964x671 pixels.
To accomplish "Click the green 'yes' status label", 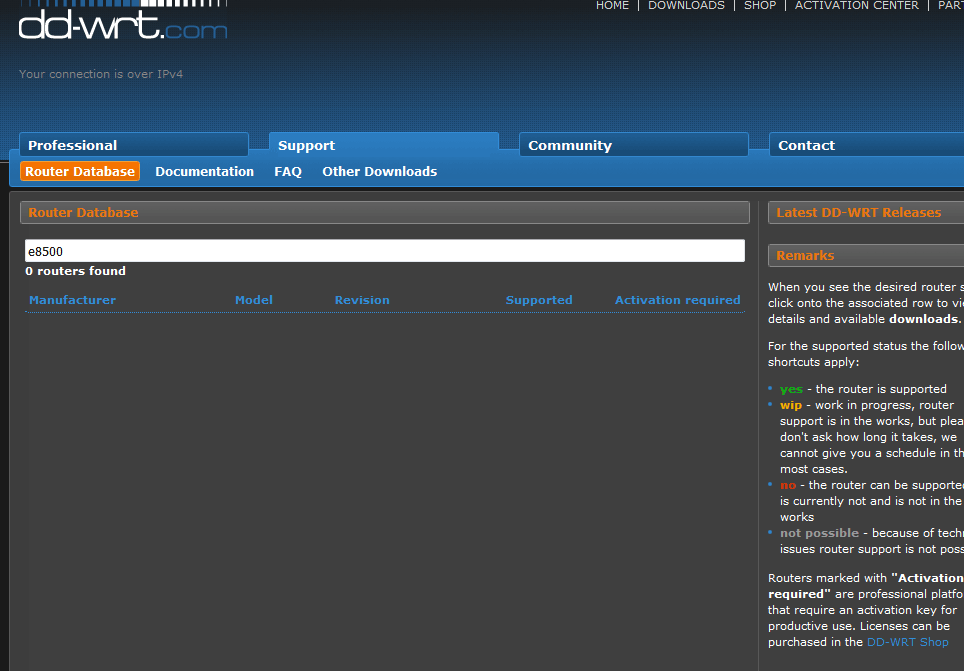I will pyautogui.click(x=791, y=389).
